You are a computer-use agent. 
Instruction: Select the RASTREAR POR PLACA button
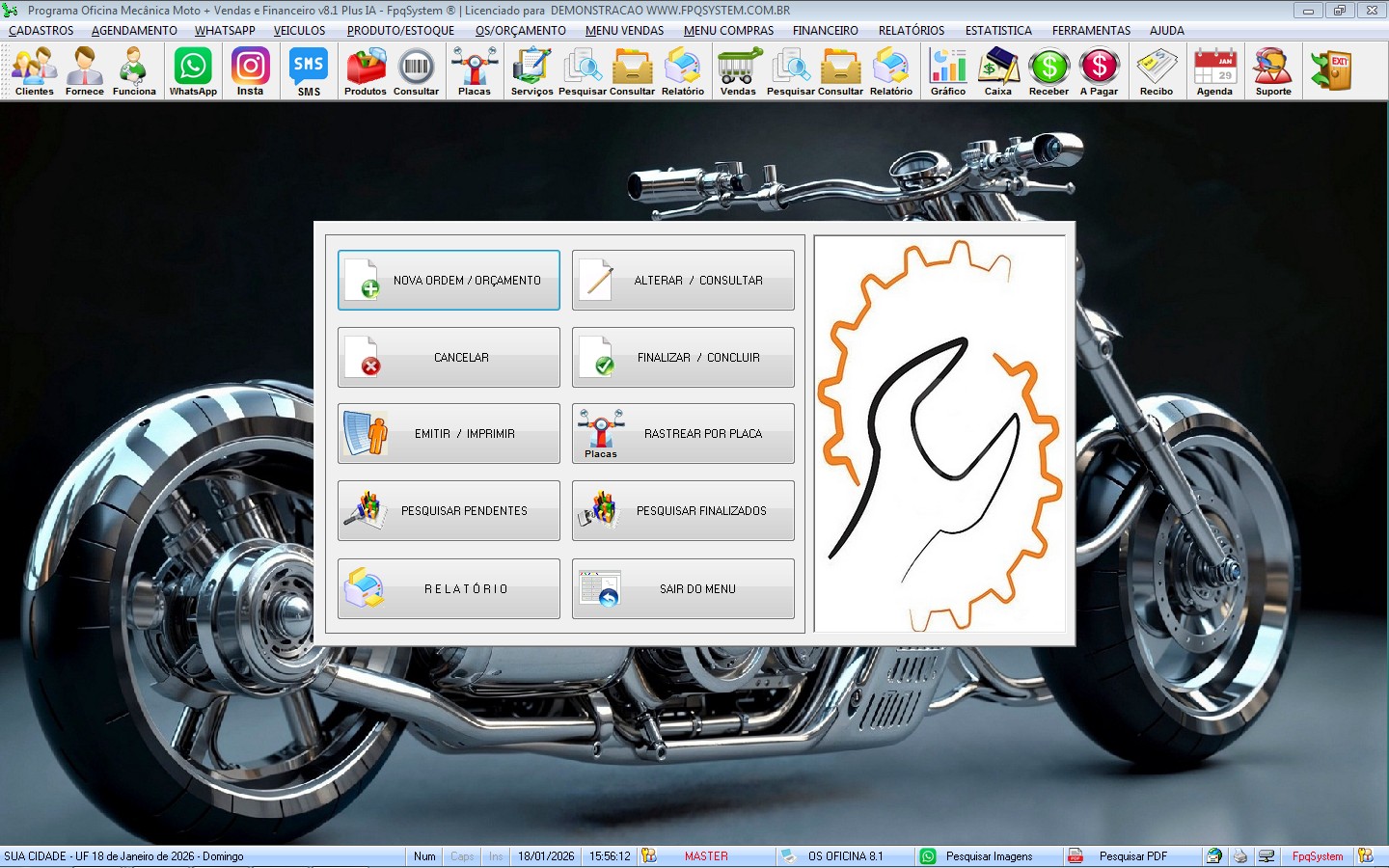click(x=683, y=434)
